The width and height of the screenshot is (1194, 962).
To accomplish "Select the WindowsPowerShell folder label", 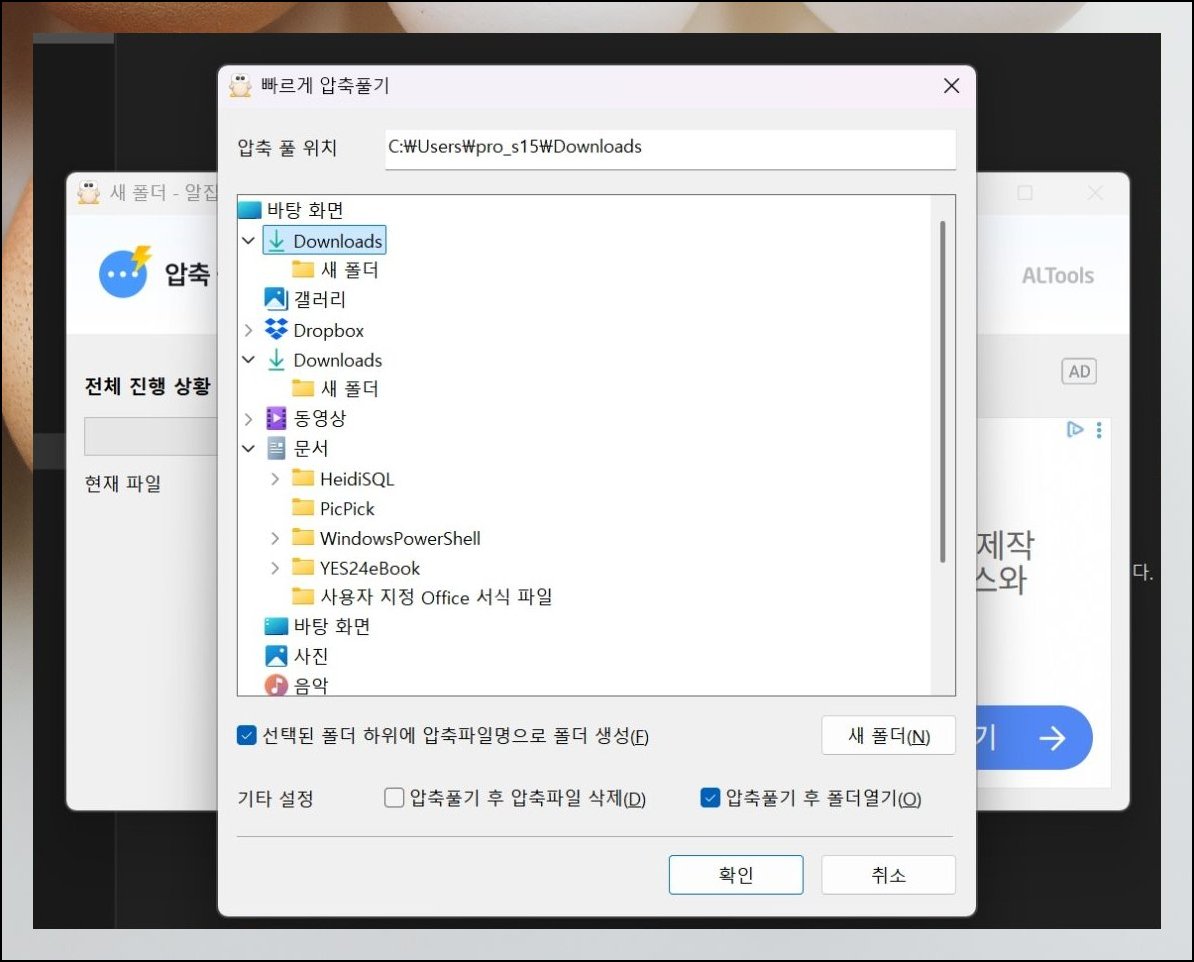I will point(401,539).
